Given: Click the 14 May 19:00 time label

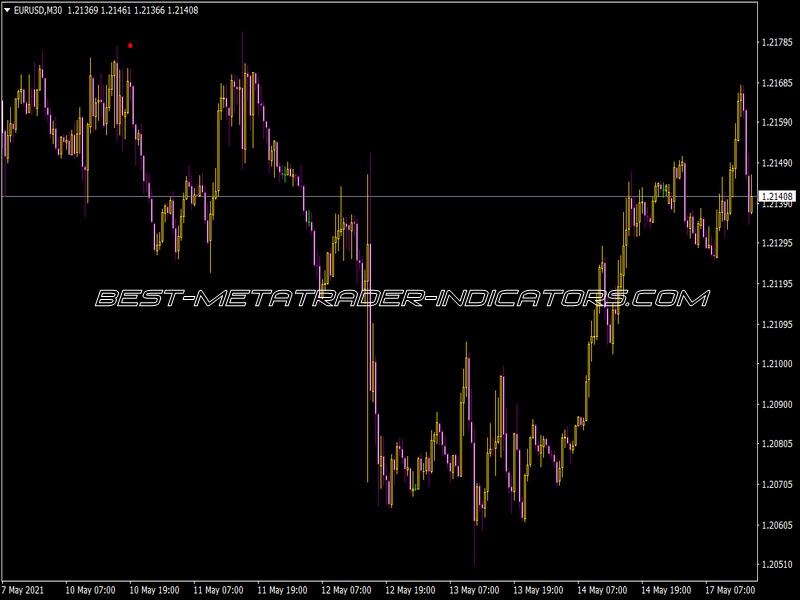Looking at the screenshot, I should (666, 590).
